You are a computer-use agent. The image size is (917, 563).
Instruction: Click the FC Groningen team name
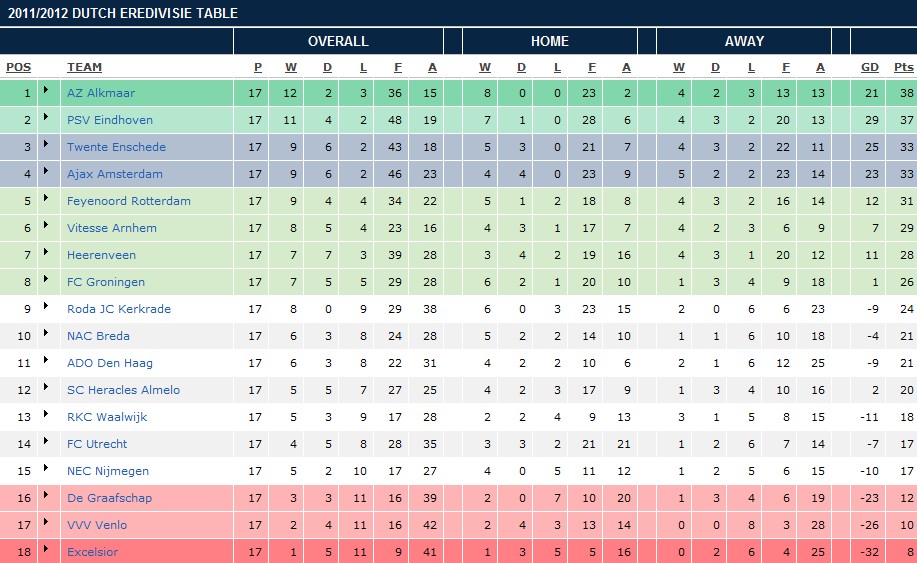[105, 282]
